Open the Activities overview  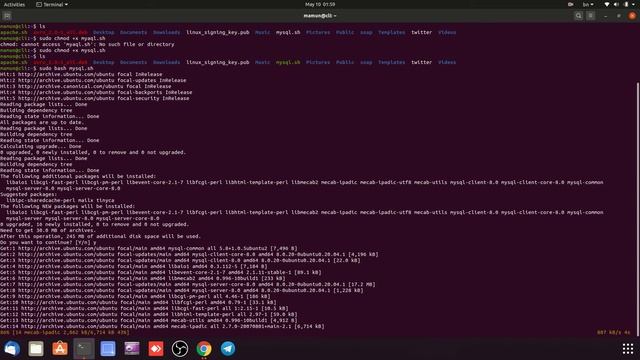point(14,4)
